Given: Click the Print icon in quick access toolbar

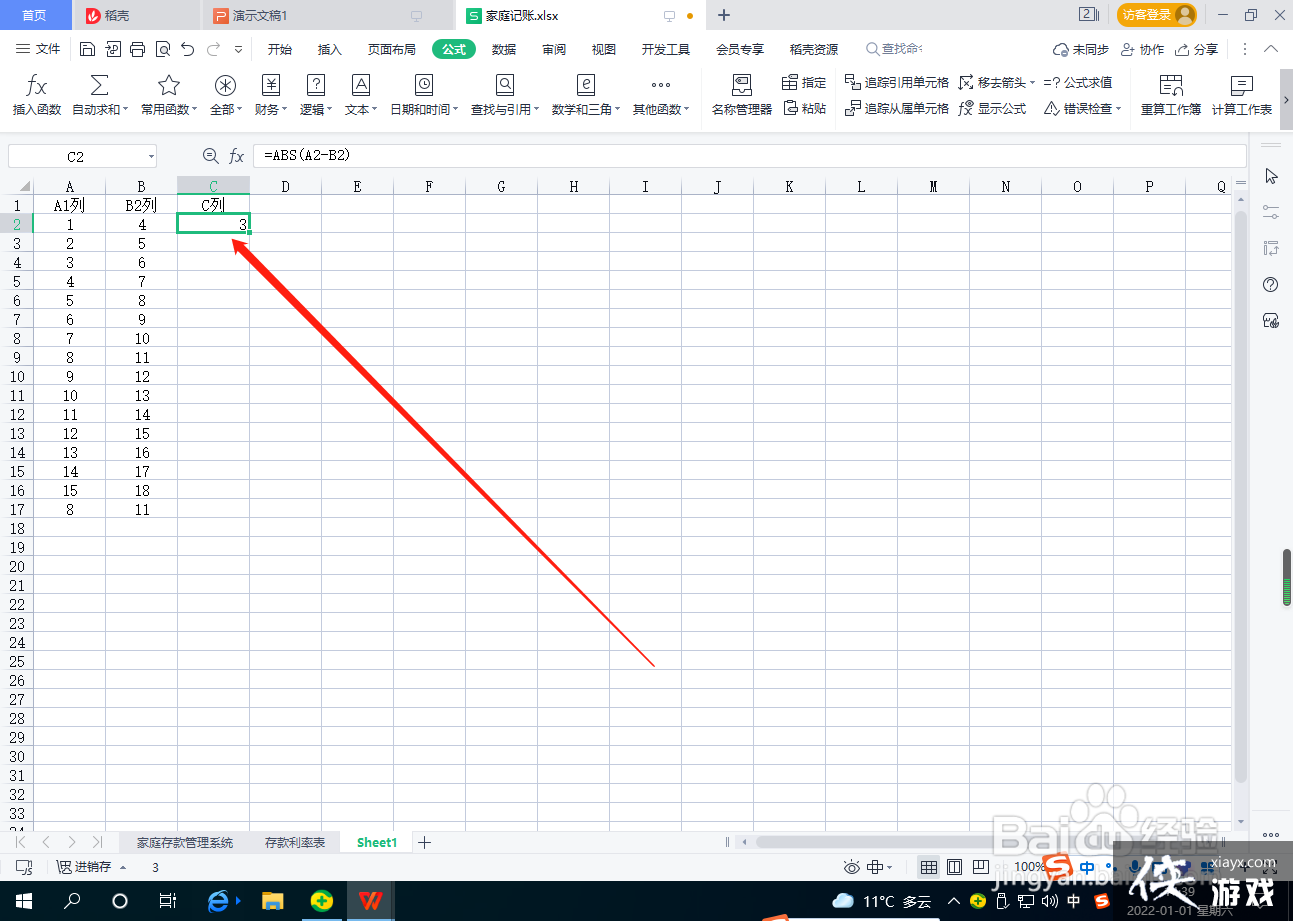Looking at the screenshot, I should (138, 49).
